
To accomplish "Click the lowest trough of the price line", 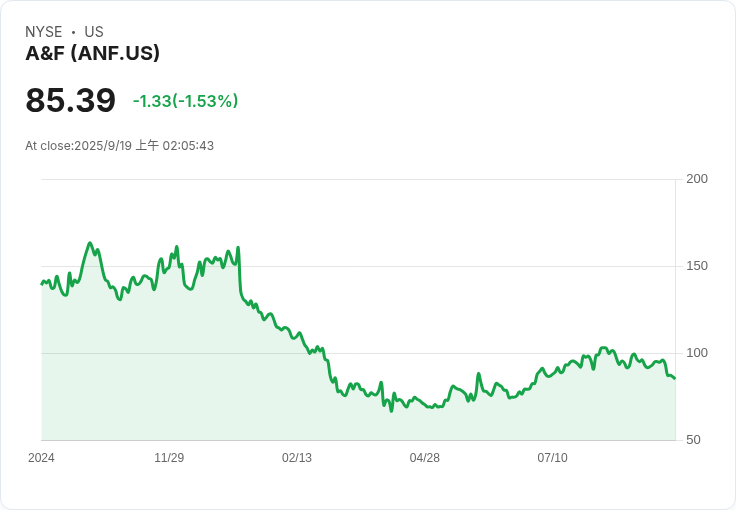I will (x=391, y=410).
